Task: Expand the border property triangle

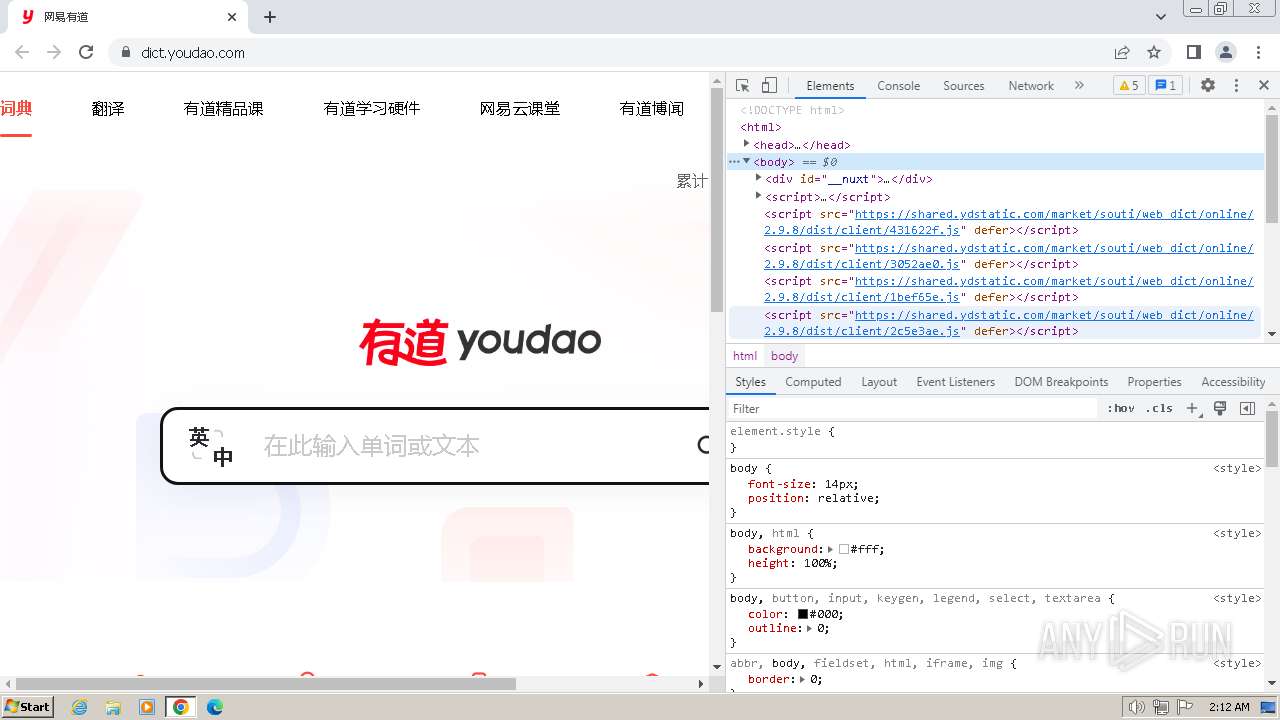Action: [x=804, y=679]
